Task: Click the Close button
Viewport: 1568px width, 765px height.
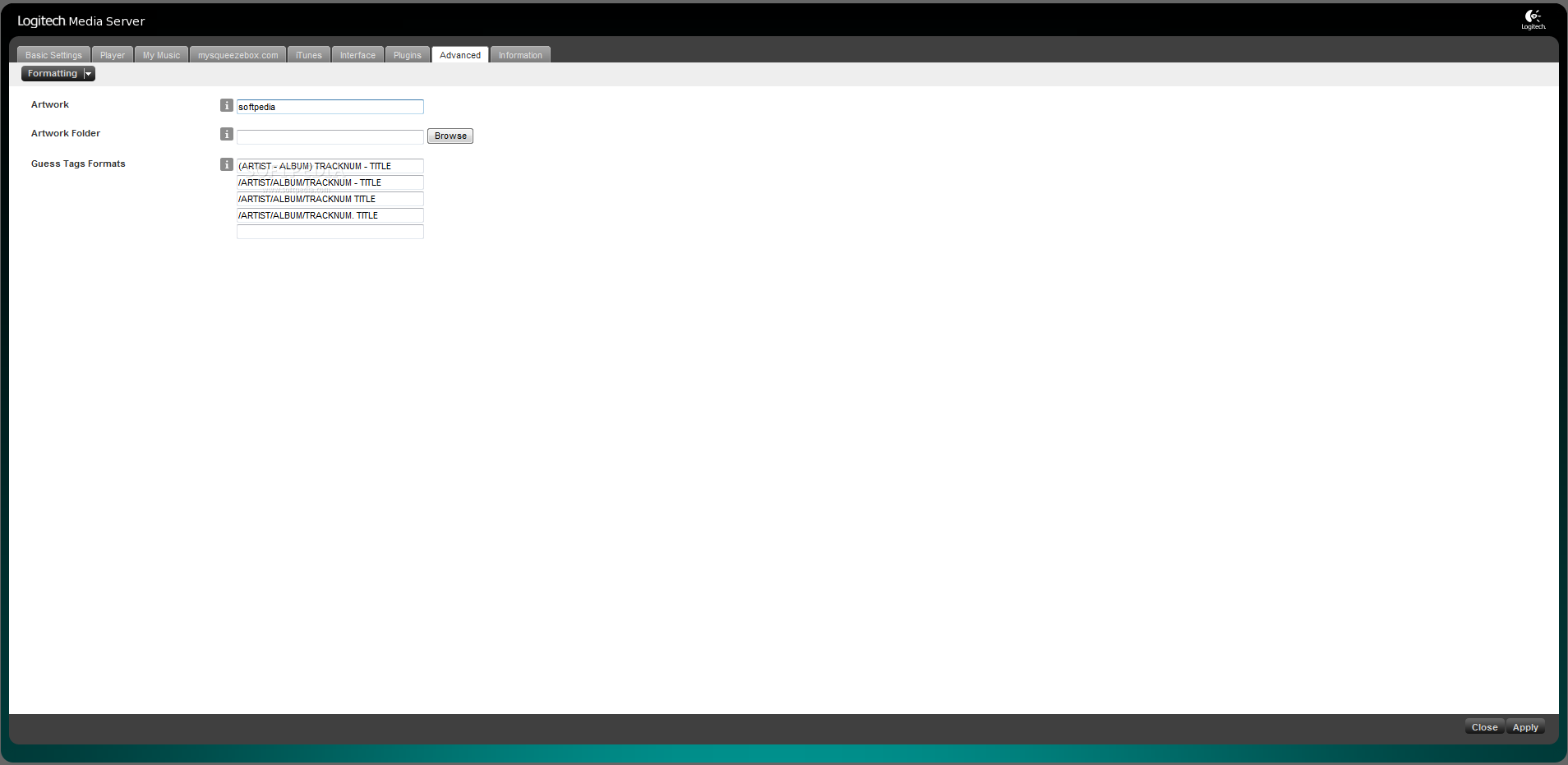Action: (1484, 727)
